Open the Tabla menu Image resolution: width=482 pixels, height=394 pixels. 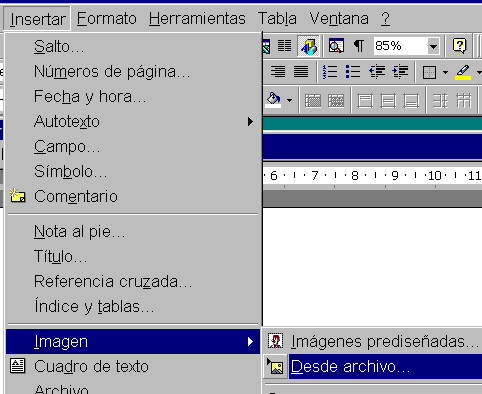[277, 19]
